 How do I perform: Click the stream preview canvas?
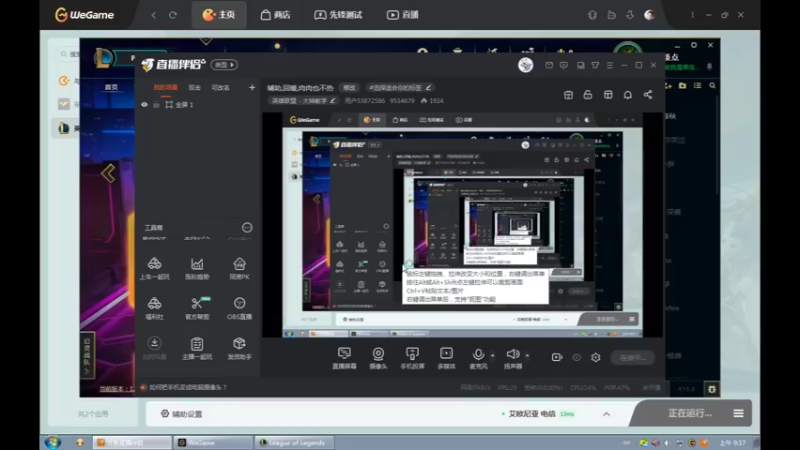tap(463, 225)
